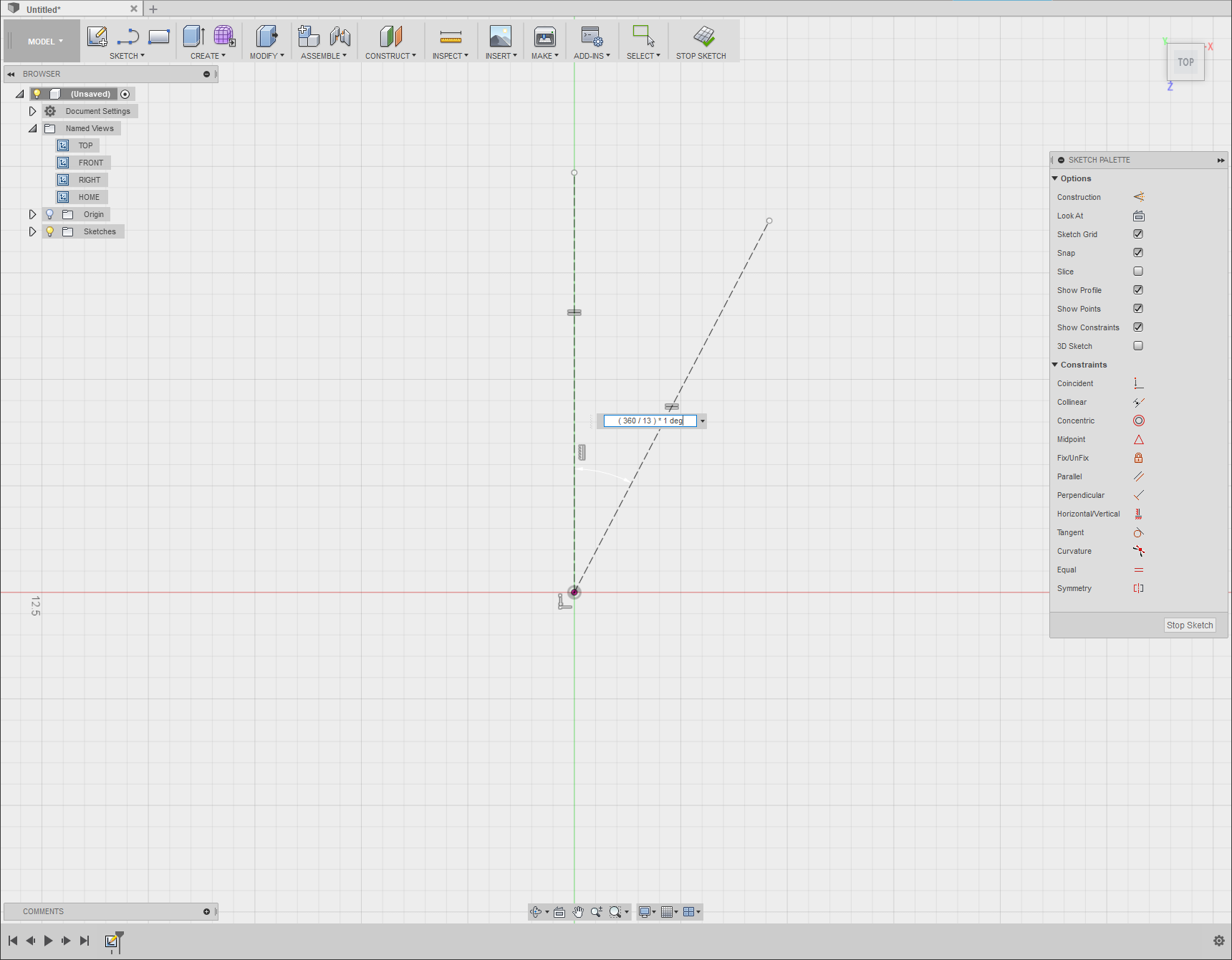Apply the Collinear constraint
The image size is (1232, 960).
point(1138,402)
